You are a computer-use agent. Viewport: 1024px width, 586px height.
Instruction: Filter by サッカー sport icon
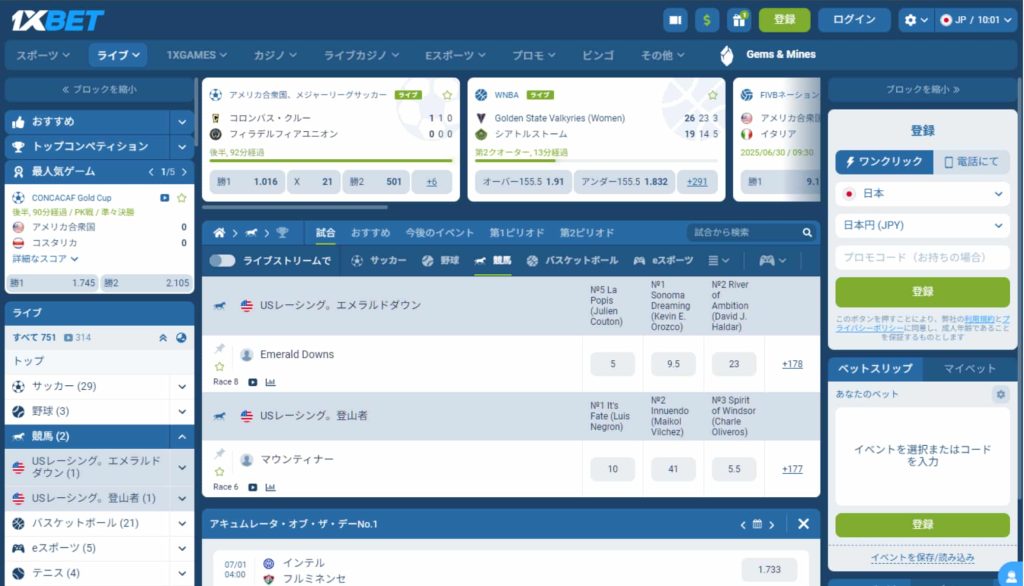coord(379,261)
